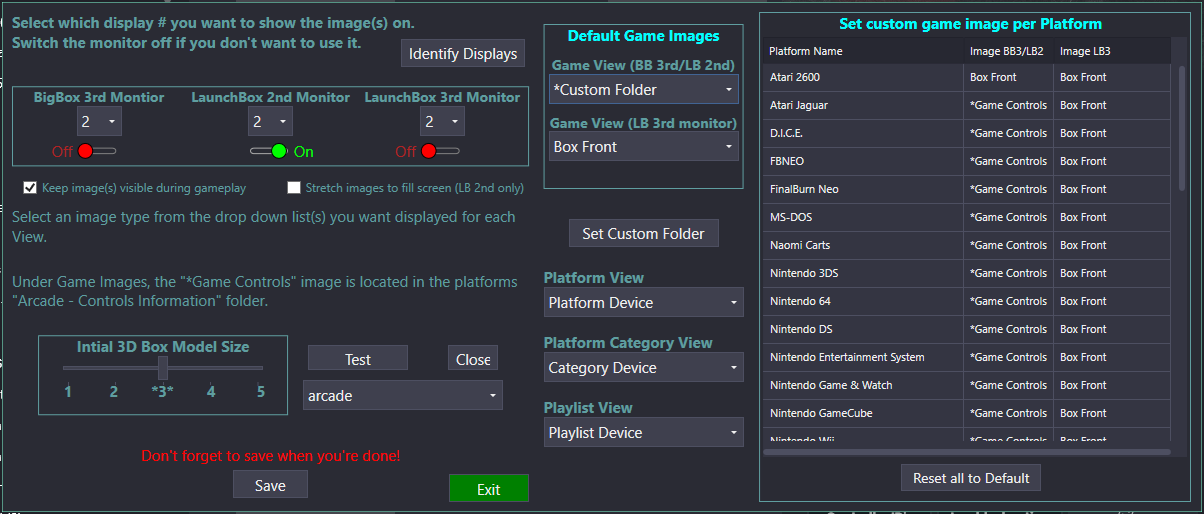Adjust the Initial 3D Box Model Size slider

[x=163, y=368]
